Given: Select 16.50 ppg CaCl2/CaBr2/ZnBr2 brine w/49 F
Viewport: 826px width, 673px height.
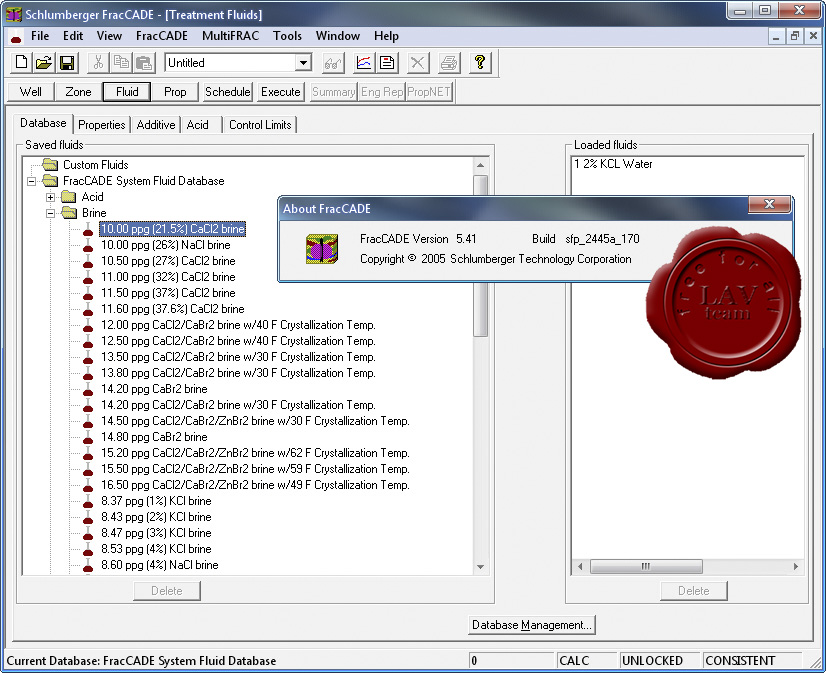Looking at the screenshot, I should point(255,485).
